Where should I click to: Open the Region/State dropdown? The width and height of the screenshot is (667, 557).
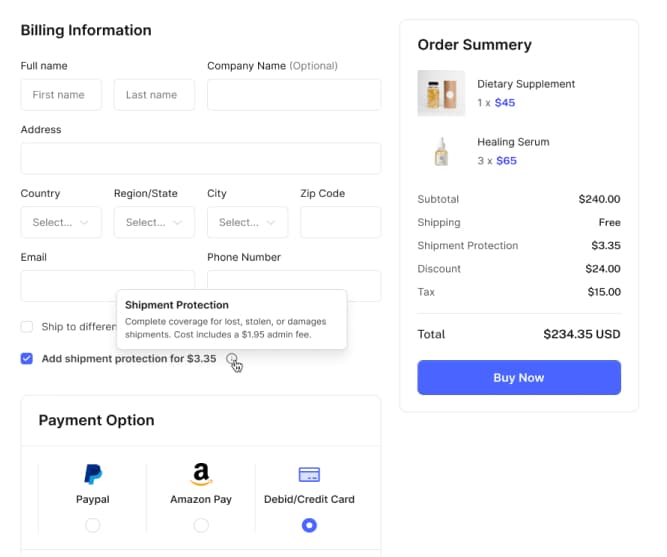[x=154, y=222]
